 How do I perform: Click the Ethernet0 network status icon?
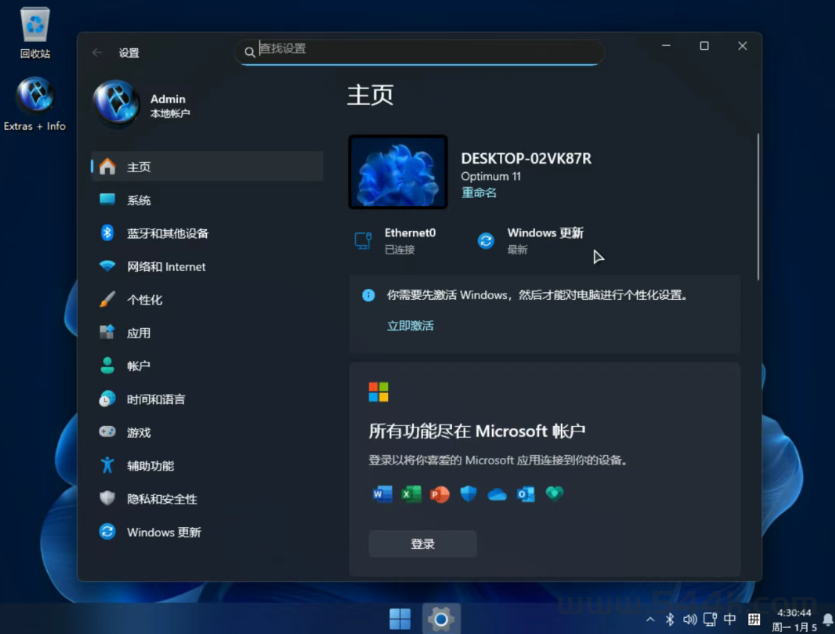pos(363,240)
